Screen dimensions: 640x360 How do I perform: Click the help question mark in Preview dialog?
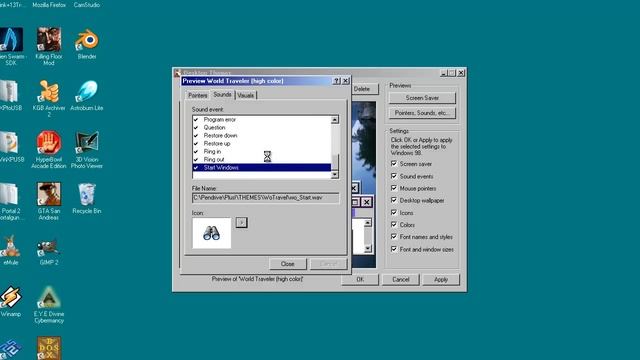point(336,81)
